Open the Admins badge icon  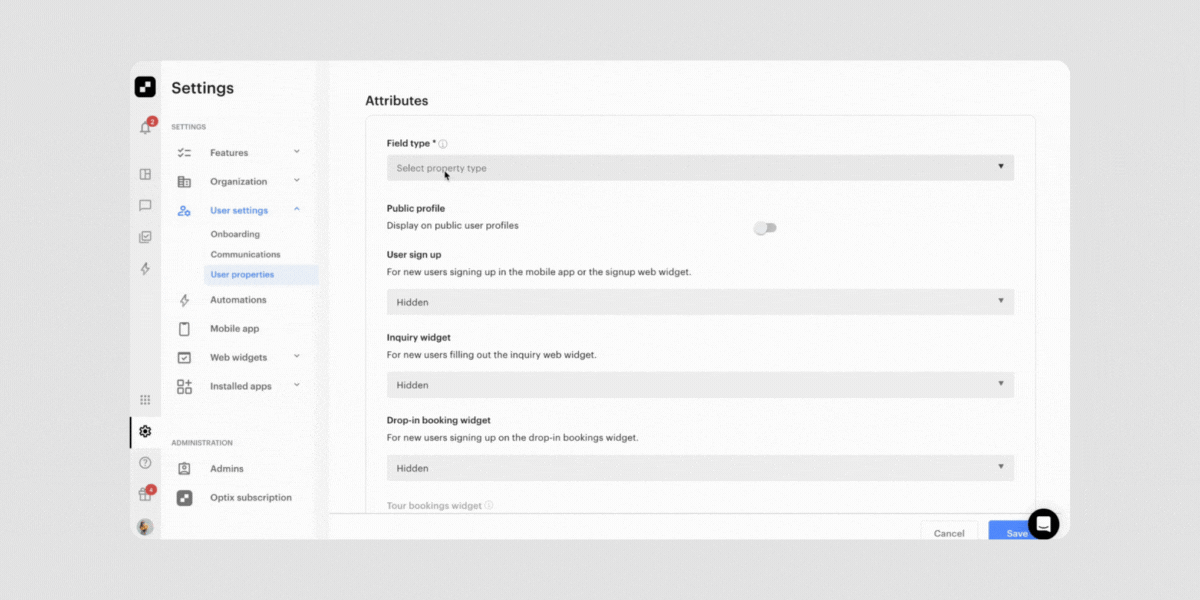coord(184,468)
